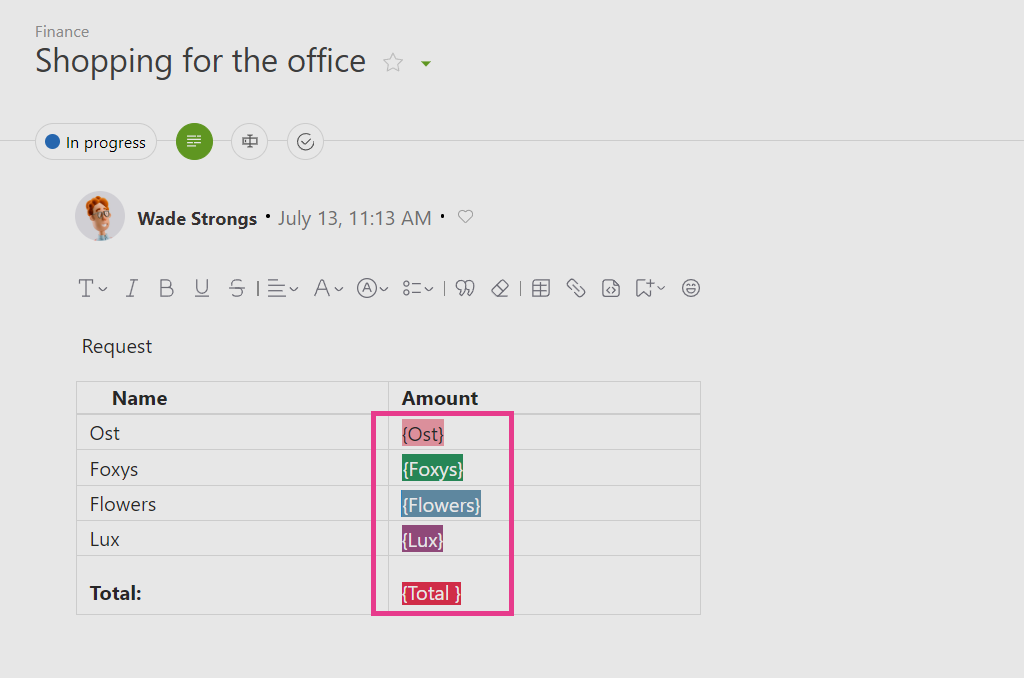Like the message with the heart icon

tap(465, 216)
